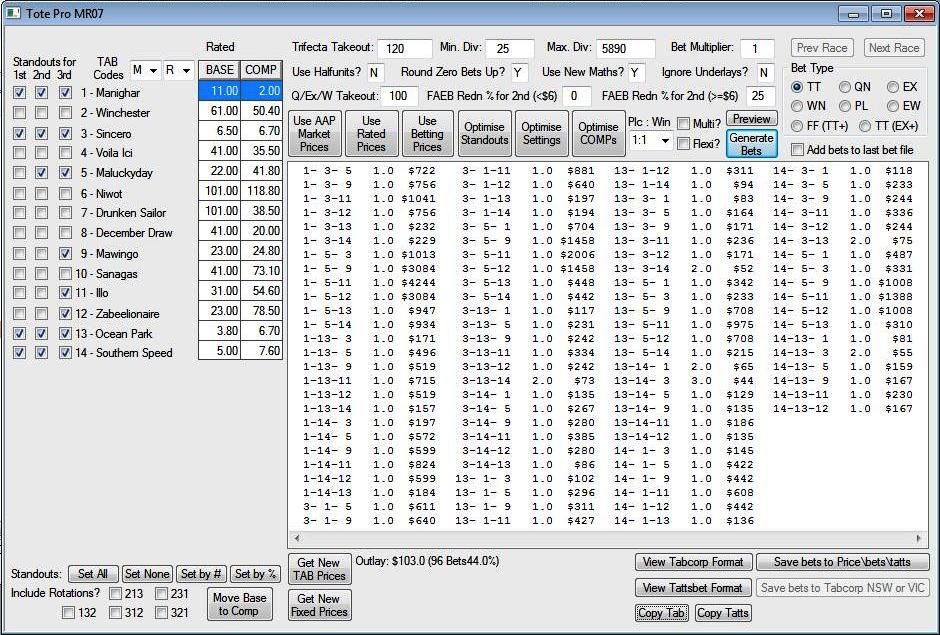Click the Ignore Underlays? field
Image resolution: width=940 pixels, height=635 pixels.
(766, 73)
